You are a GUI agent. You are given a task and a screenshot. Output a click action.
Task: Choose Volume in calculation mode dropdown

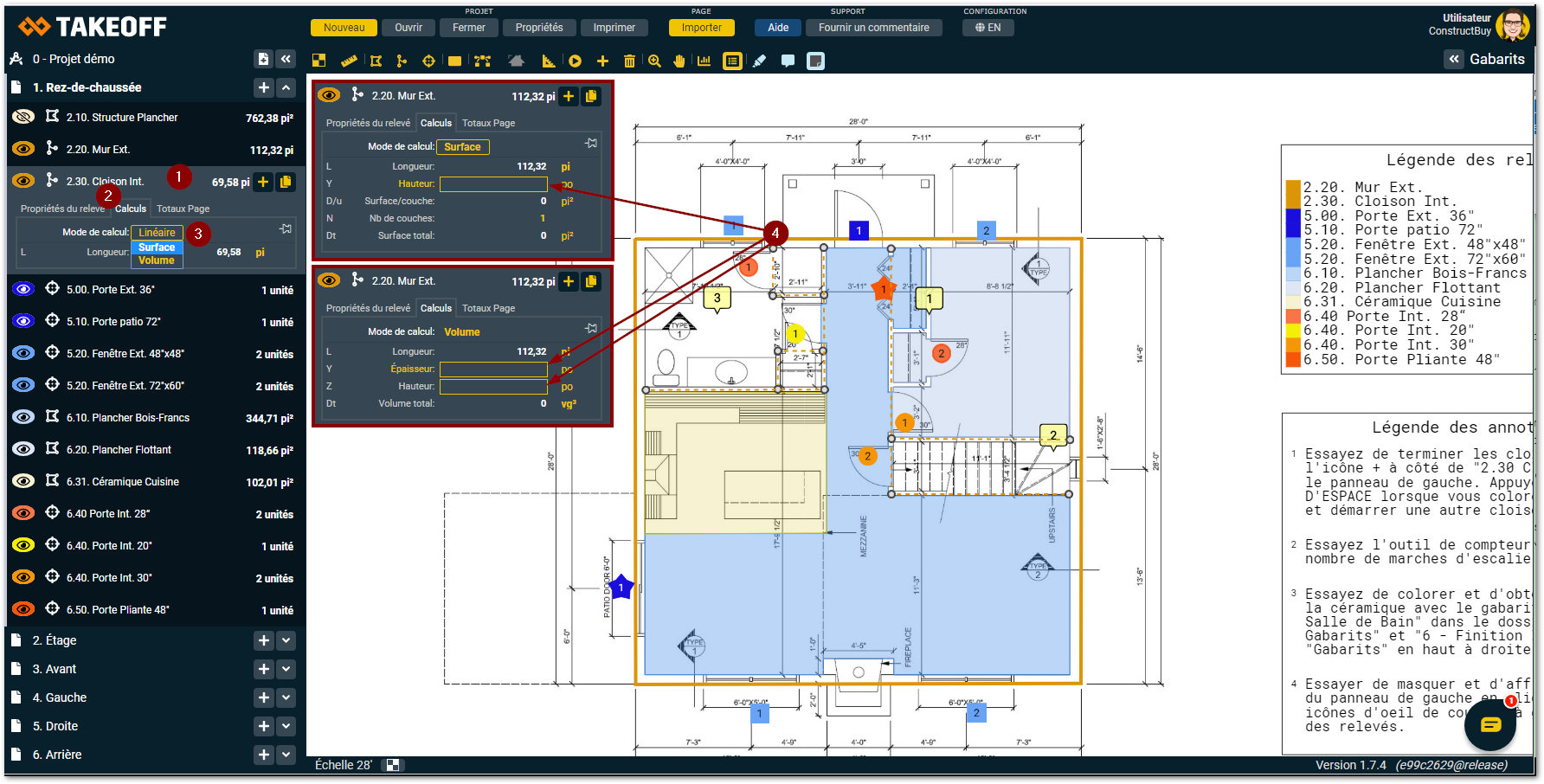[x=157, y=260]
